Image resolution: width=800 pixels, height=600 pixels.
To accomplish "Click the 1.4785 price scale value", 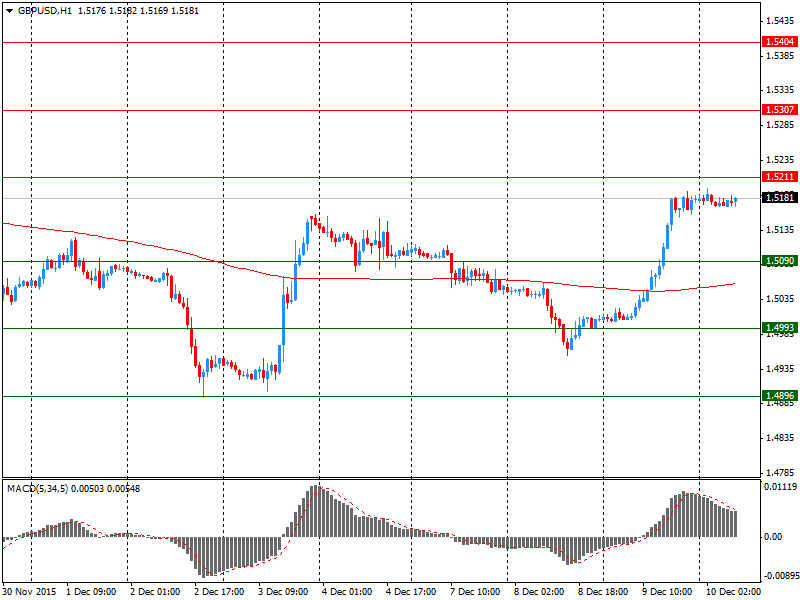I will coord(780,472).
